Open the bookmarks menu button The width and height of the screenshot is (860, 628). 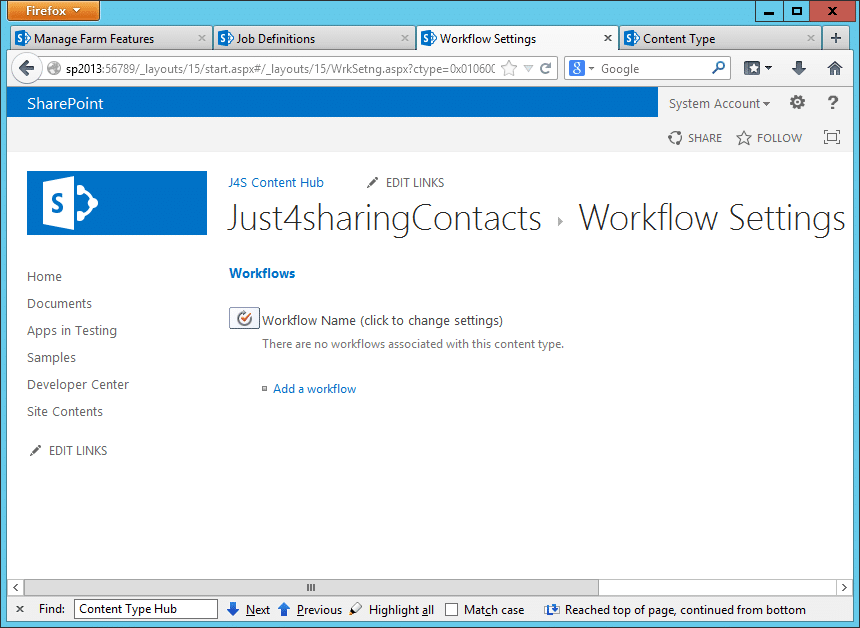click(758, 69)
